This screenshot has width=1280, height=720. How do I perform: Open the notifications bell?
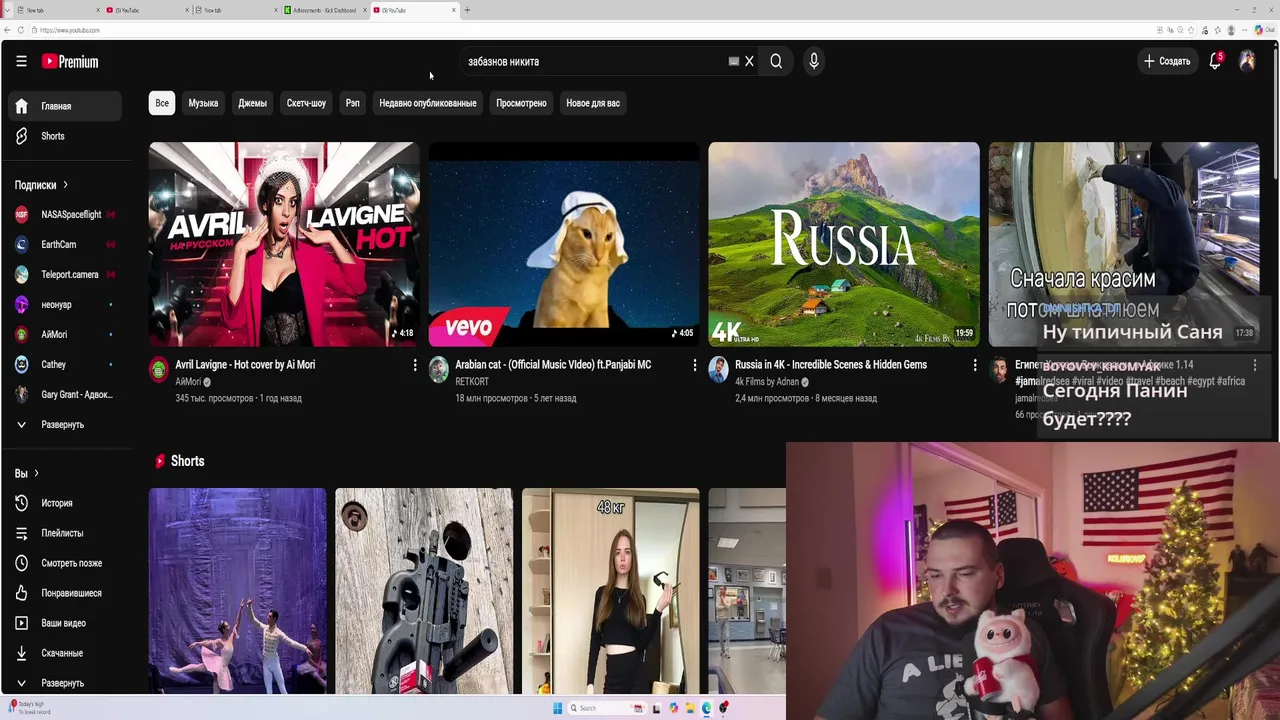[1215, 61]
